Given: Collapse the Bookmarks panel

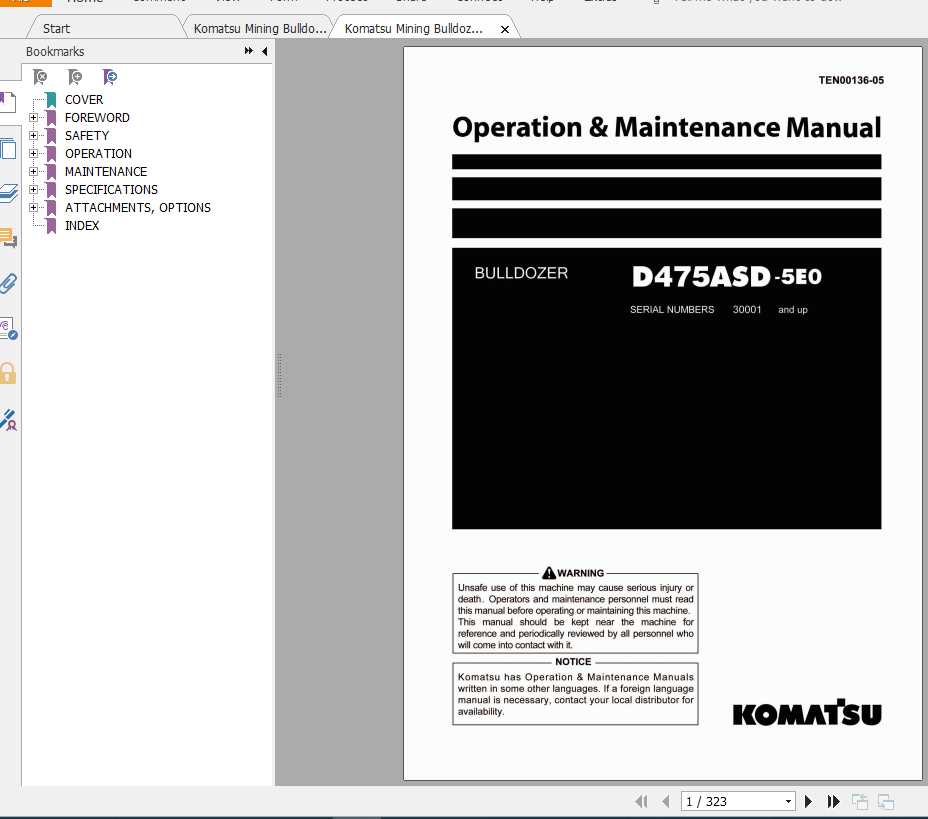Looking at the screenshot, I should [x=264, y=51].
